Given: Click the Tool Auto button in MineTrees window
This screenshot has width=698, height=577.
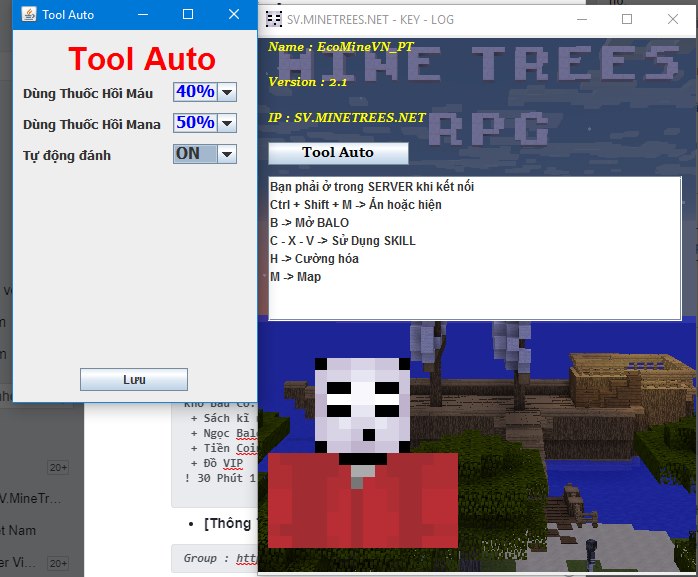Looking at the screenshot, I should 338,153.
